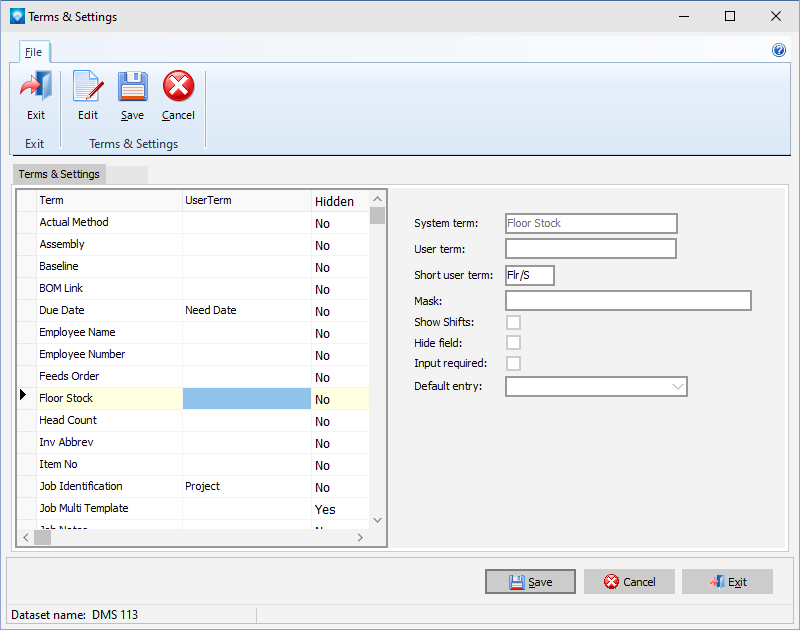Click the bottom Exit button

[x=727, y=582]
